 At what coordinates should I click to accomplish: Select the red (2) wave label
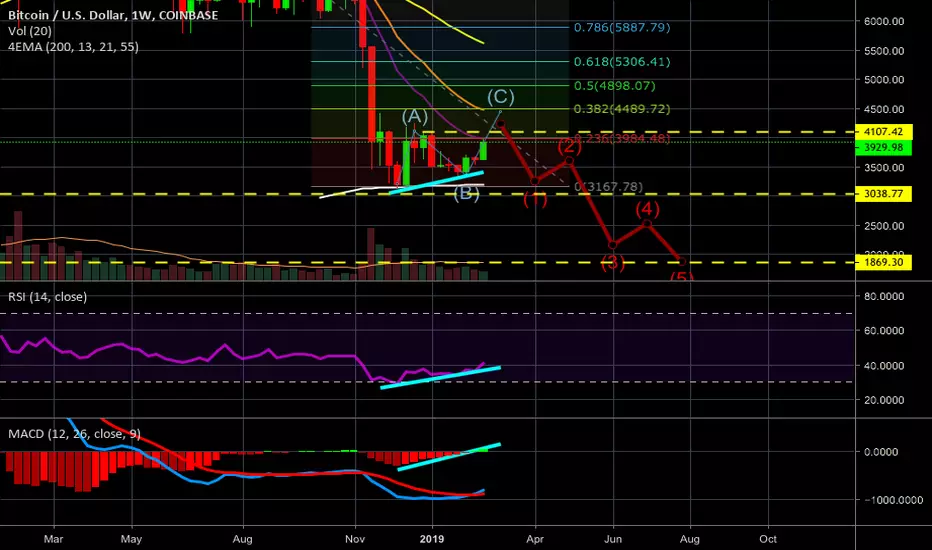coord(569,145)
